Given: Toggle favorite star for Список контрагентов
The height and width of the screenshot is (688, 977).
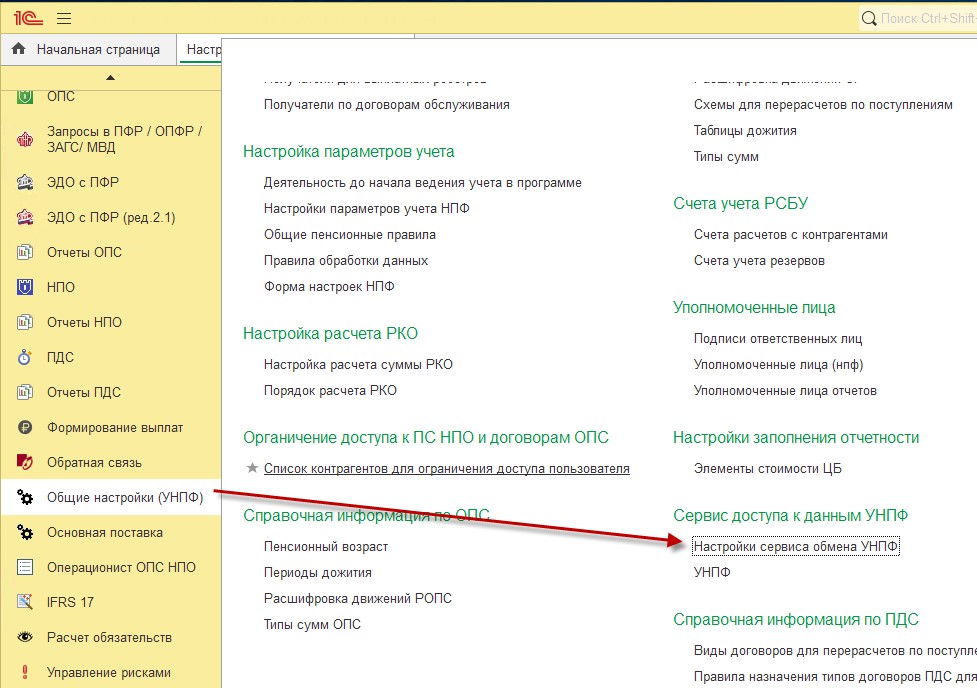Looking at the screenshot, I should click(x=252, y=468).
